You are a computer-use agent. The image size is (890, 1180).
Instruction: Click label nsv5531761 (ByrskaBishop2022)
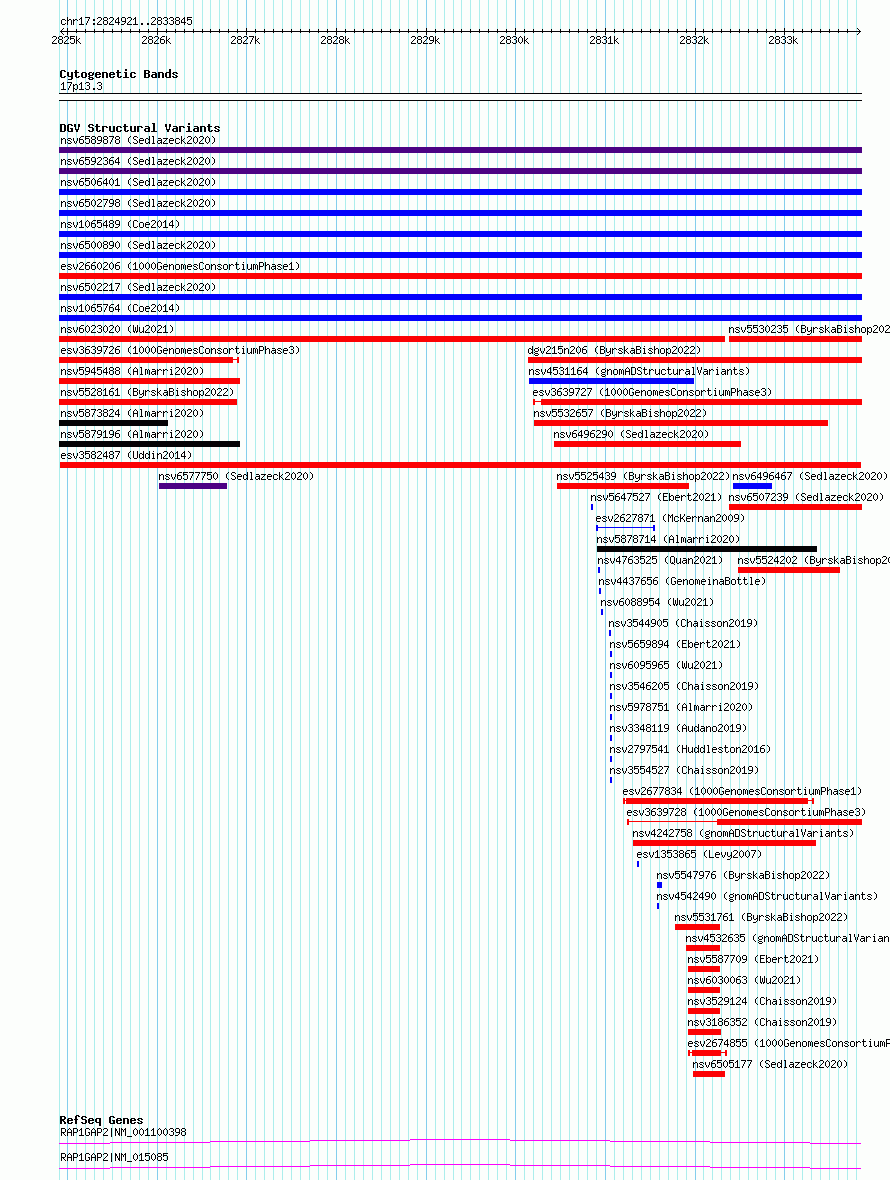click(x=761, y=920)
